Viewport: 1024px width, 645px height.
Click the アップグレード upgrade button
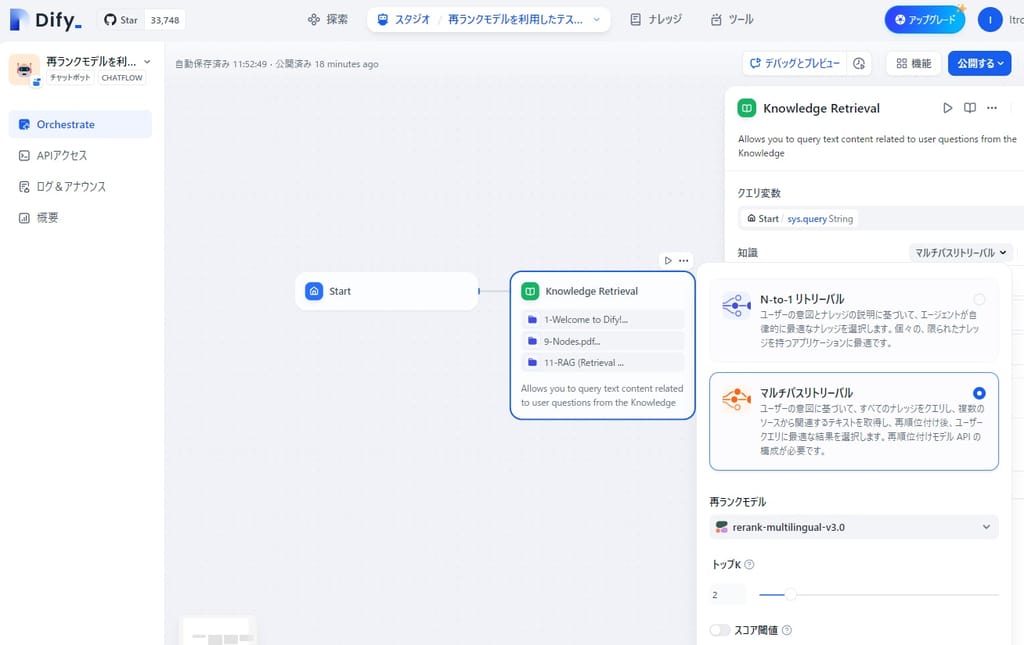coord(924,20)
